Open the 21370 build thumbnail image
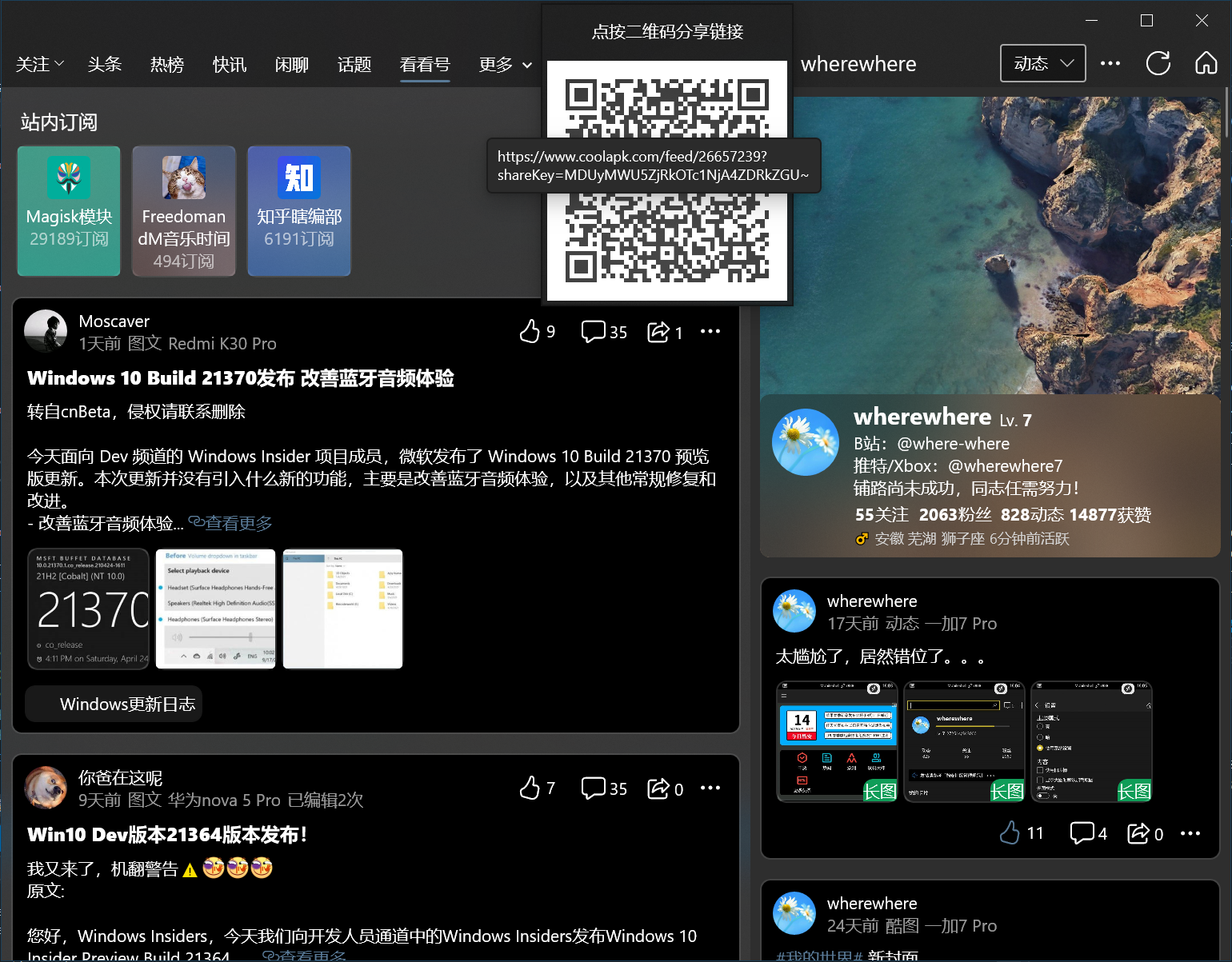Screen dimensions: 1232x962 pyautogui.click(x=89, y=609)
